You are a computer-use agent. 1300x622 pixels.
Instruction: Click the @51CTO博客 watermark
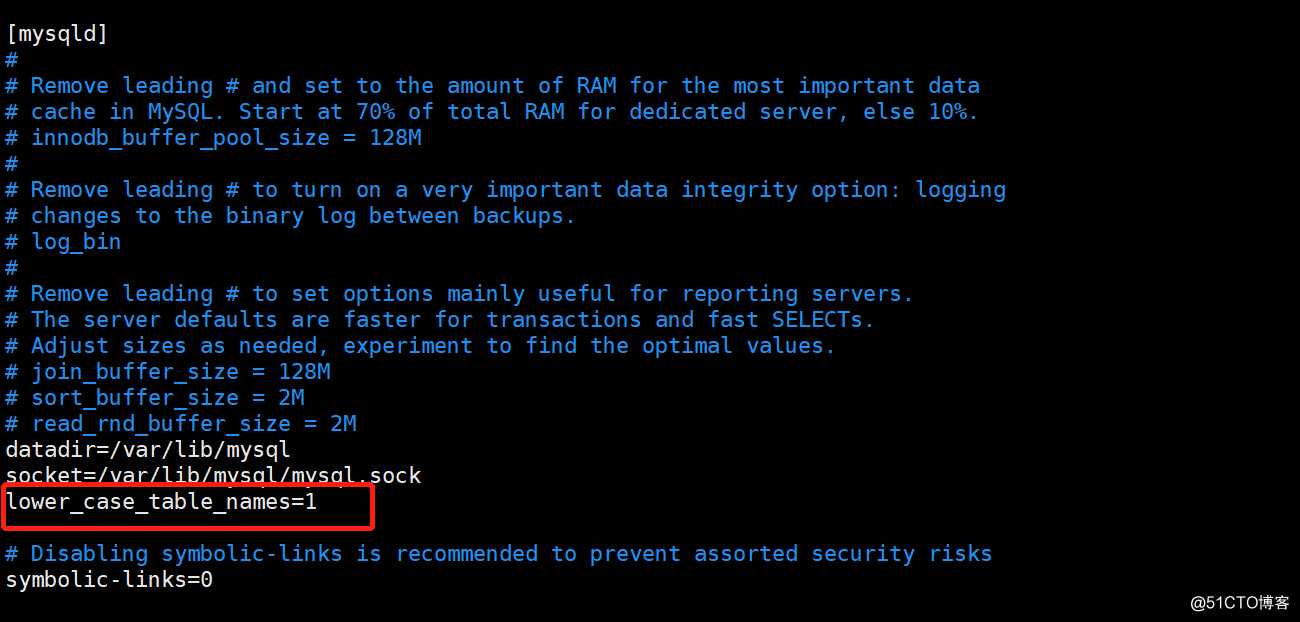pos(1240,603)
